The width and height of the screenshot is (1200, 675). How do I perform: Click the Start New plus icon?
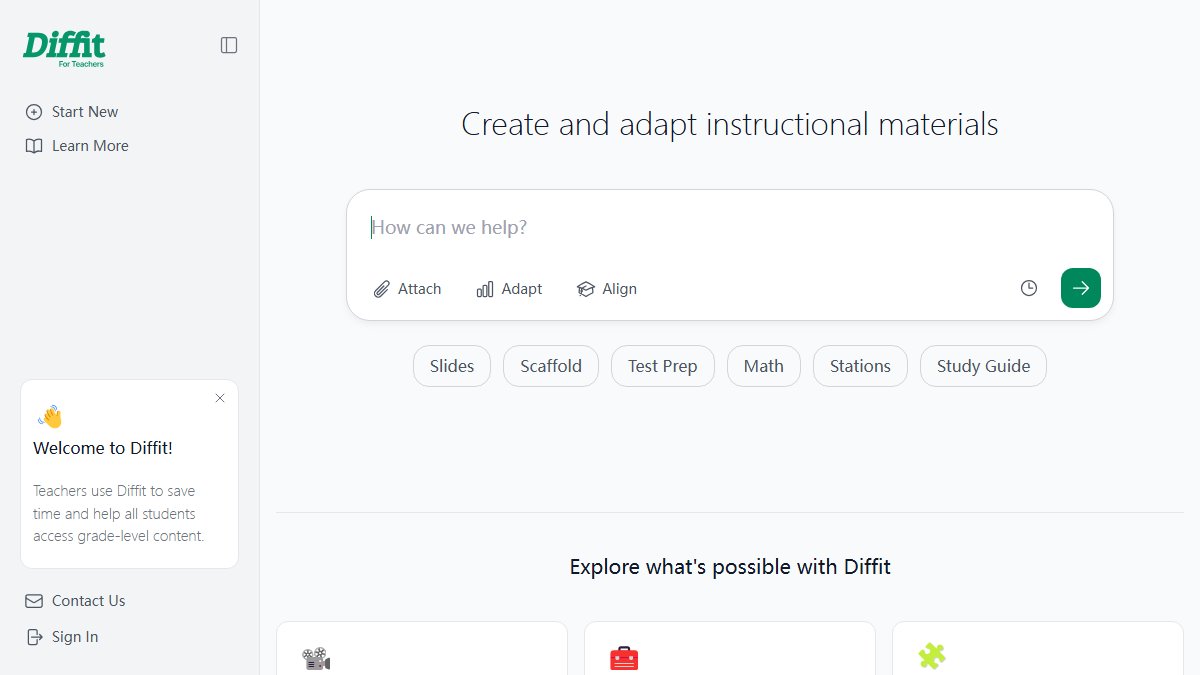[x=34, y=112]
